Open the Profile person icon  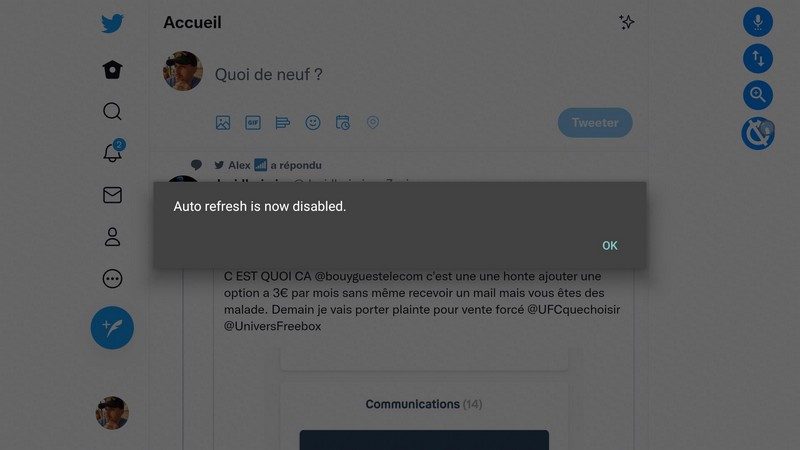(112, 237)
